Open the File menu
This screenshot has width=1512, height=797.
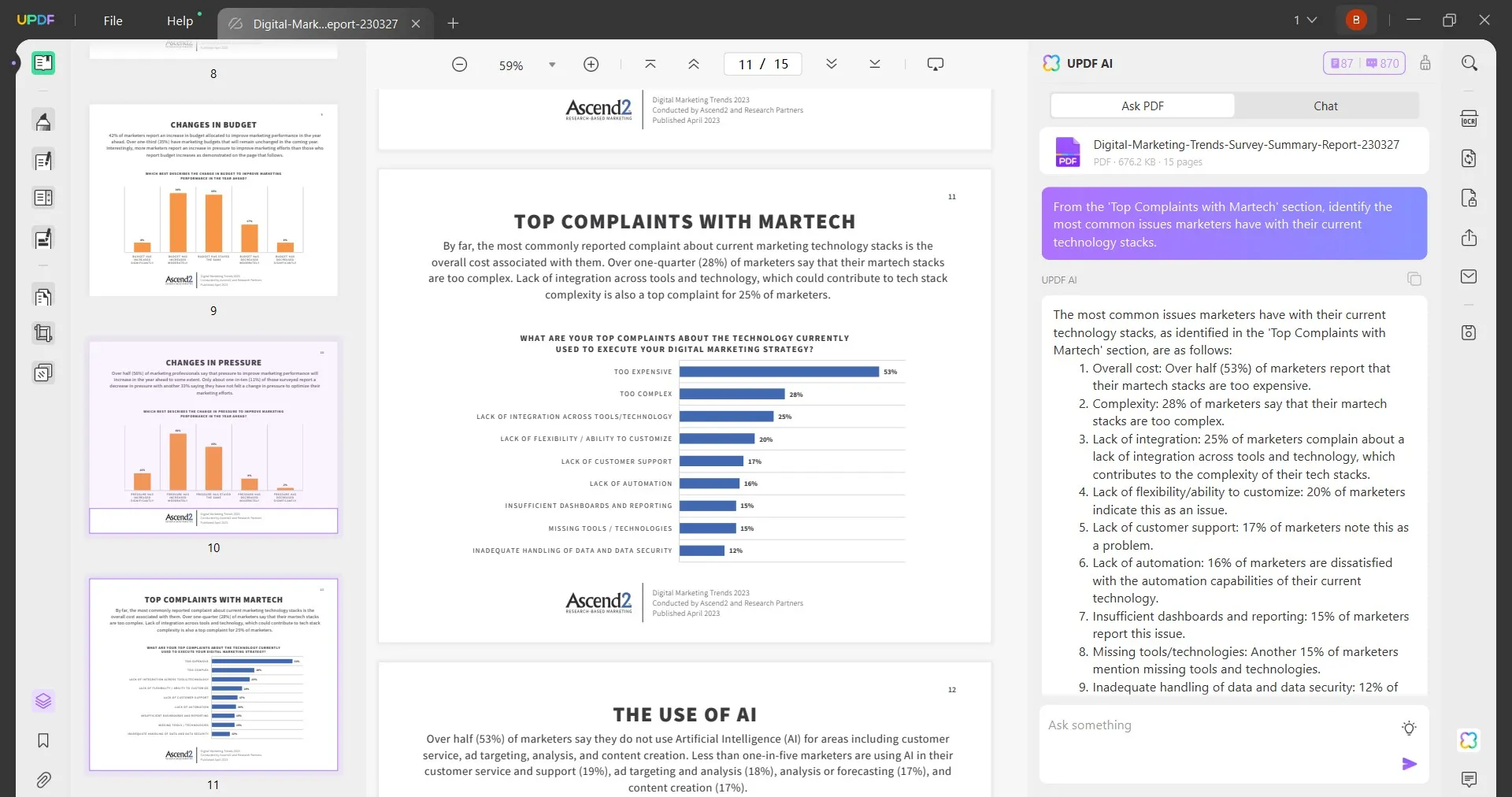pyautogui.click(x=113, y=20)
